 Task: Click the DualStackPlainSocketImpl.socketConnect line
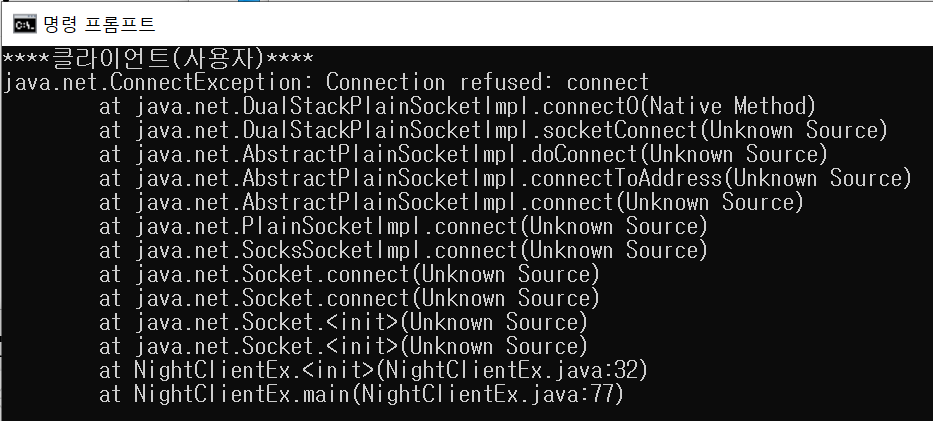493,130
